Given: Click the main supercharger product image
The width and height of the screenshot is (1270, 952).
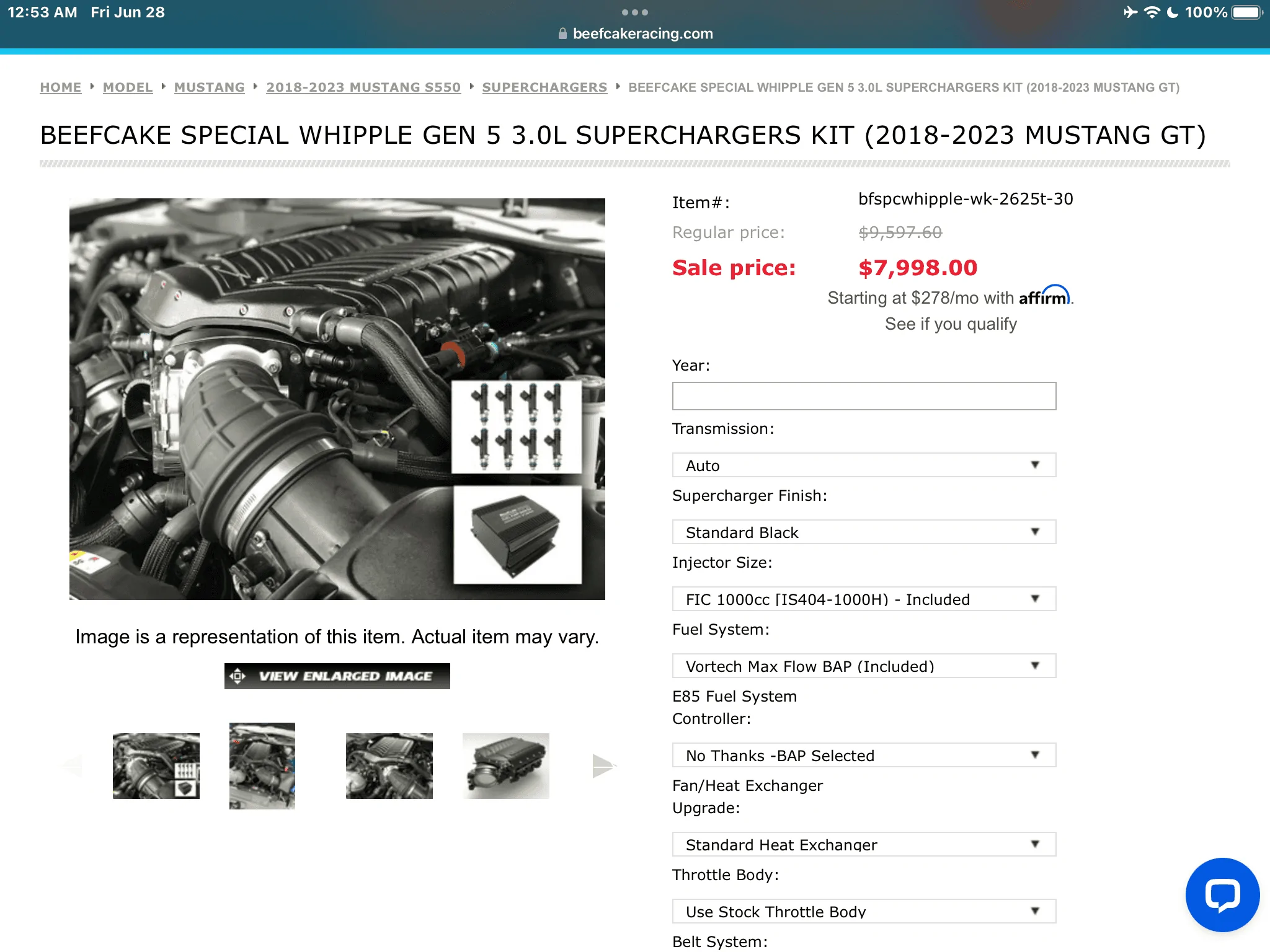Looking at the screenshot, I should [x=337, y=399].
